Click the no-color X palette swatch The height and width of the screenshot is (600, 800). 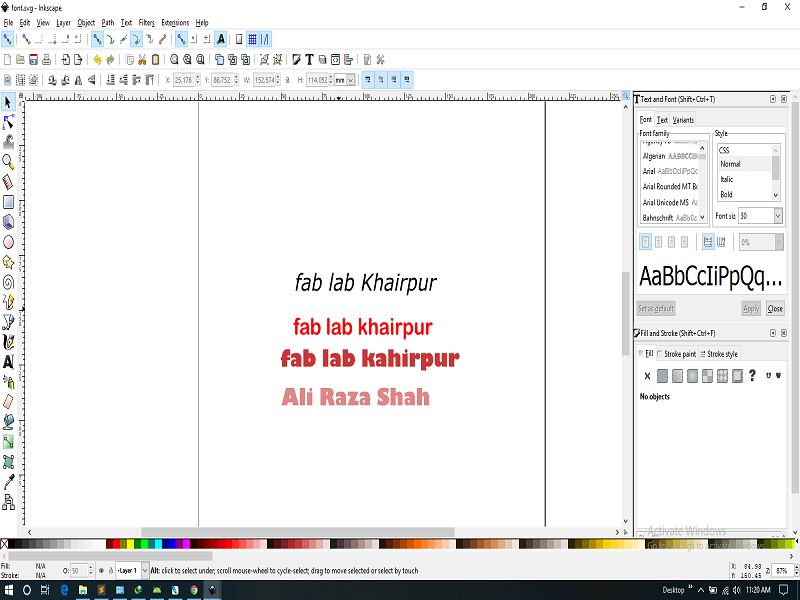pos(4,544)
